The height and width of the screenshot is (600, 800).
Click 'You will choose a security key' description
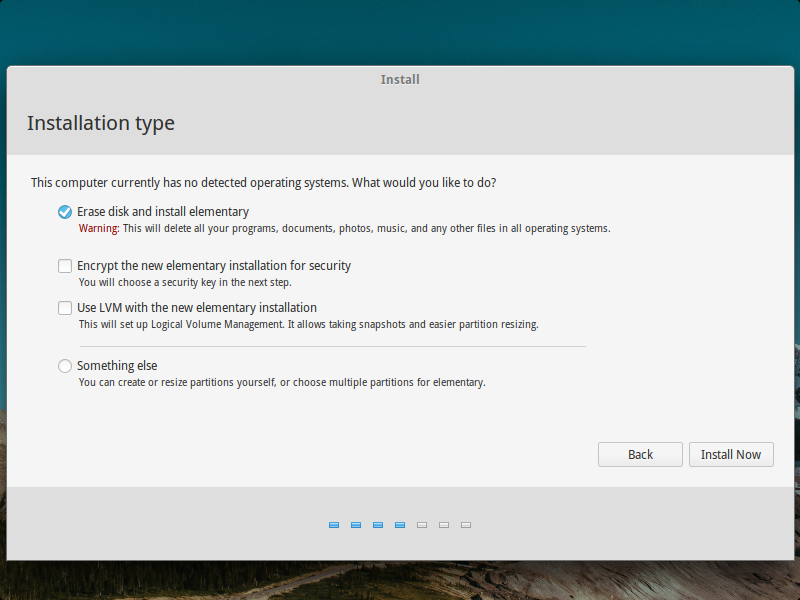click(x=185, y=282)
